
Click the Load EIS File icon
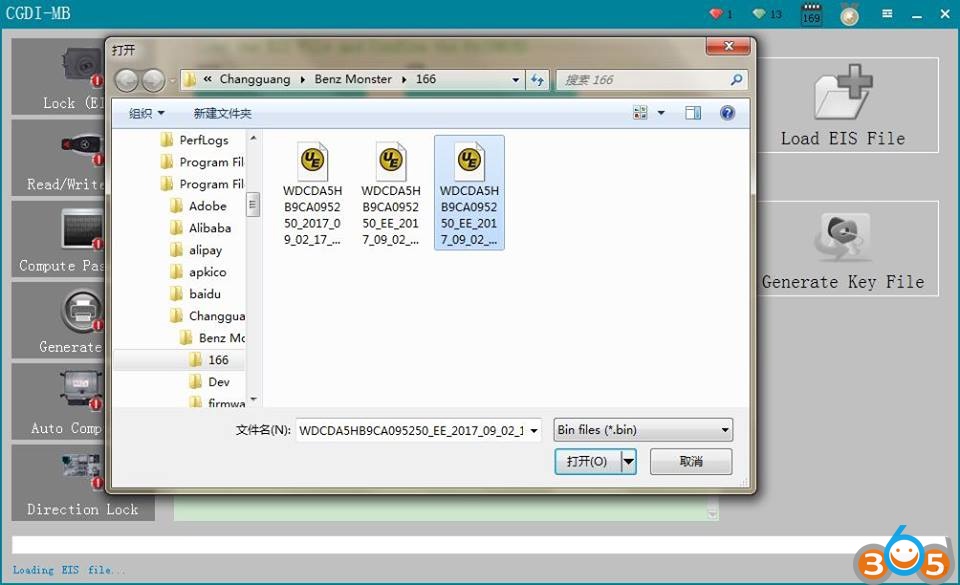pyautogui.click(x=843, y=97)
